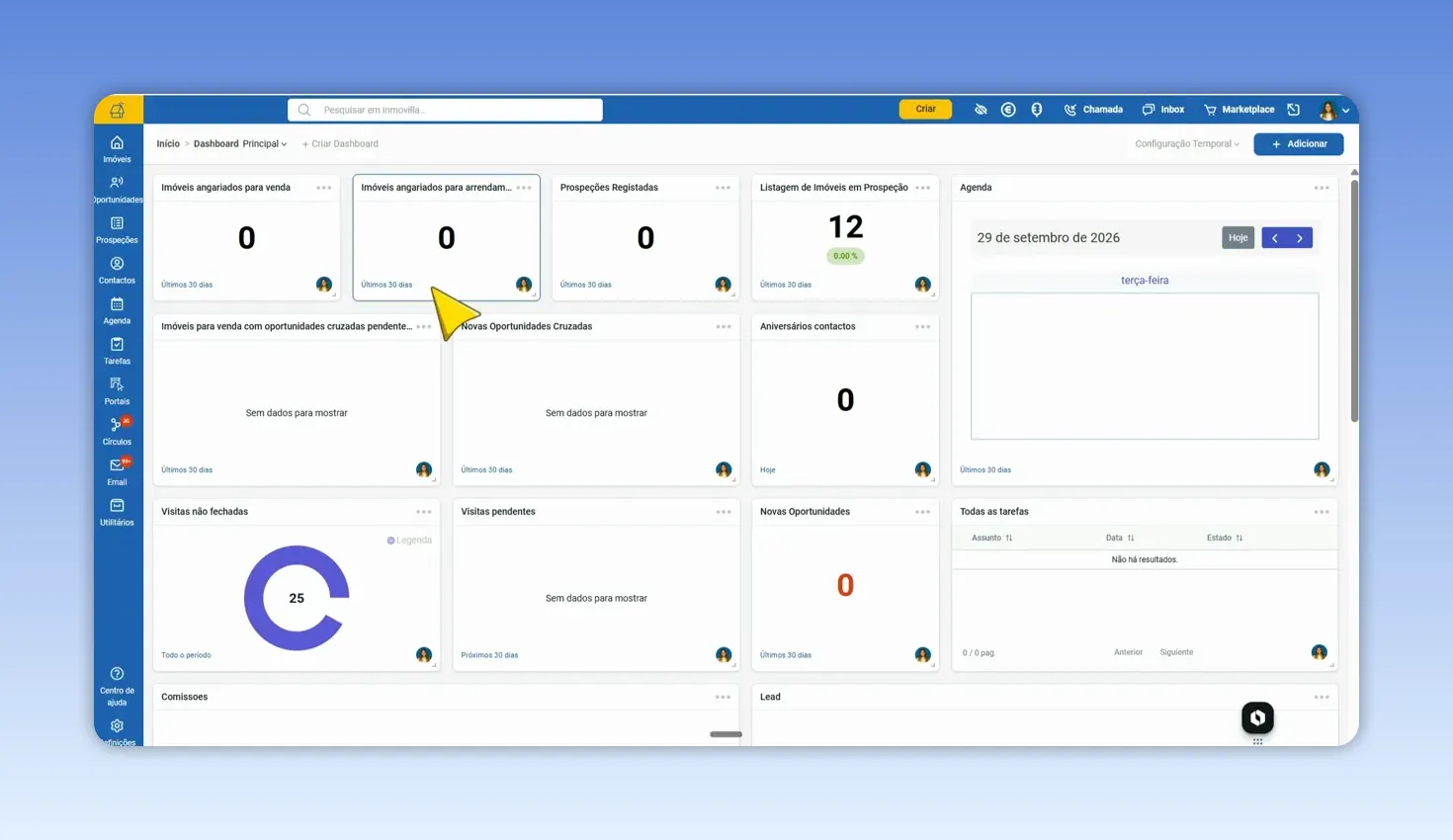Open Círculos in the sidebar
This screenshot has height=840, width=1453.
(x=117, y=432)
